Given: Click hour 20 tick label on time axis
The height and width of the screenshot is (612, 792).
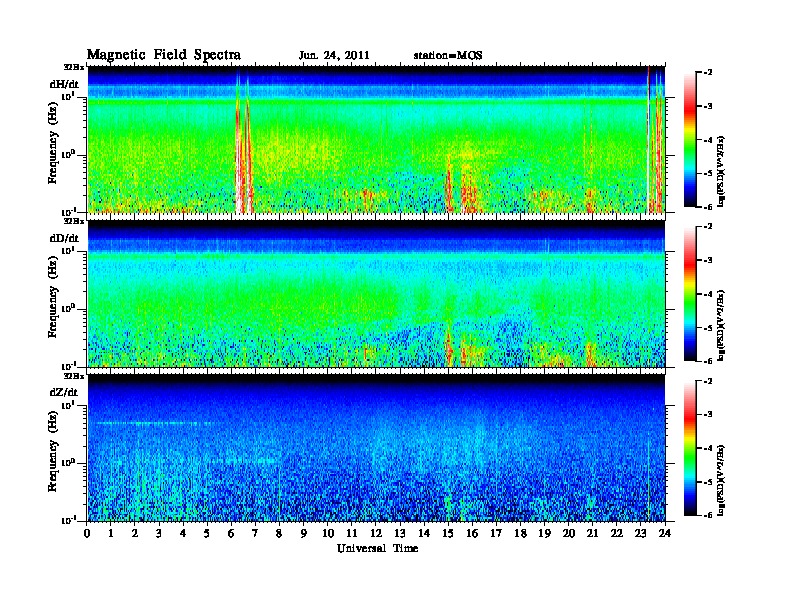Looking at the screenshot, I should point(569,533).
